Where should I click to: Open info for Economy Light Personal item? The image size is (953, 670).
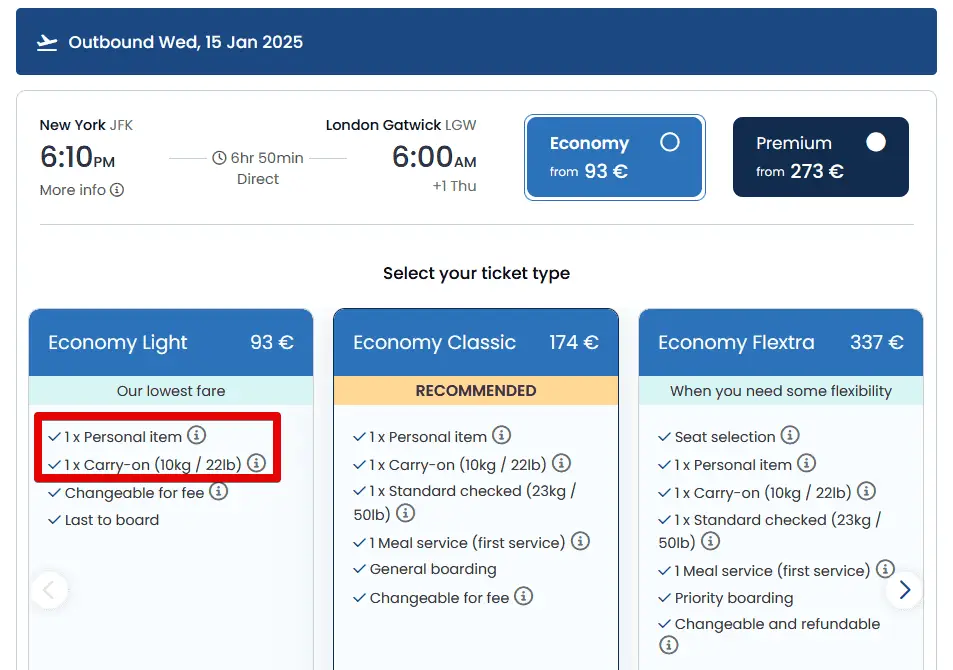[x=197, y=435]
